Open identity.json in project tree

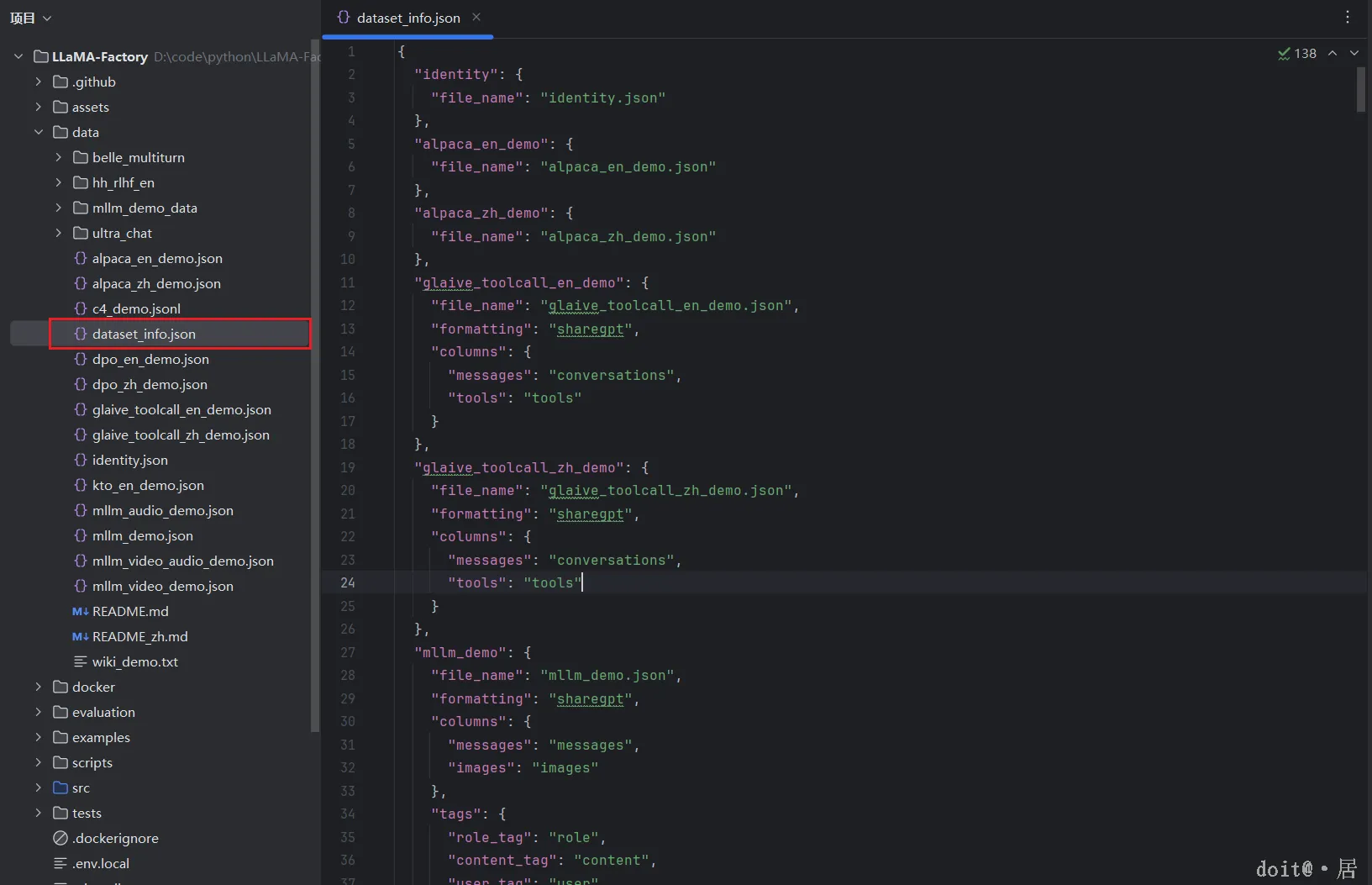(129, 461)
